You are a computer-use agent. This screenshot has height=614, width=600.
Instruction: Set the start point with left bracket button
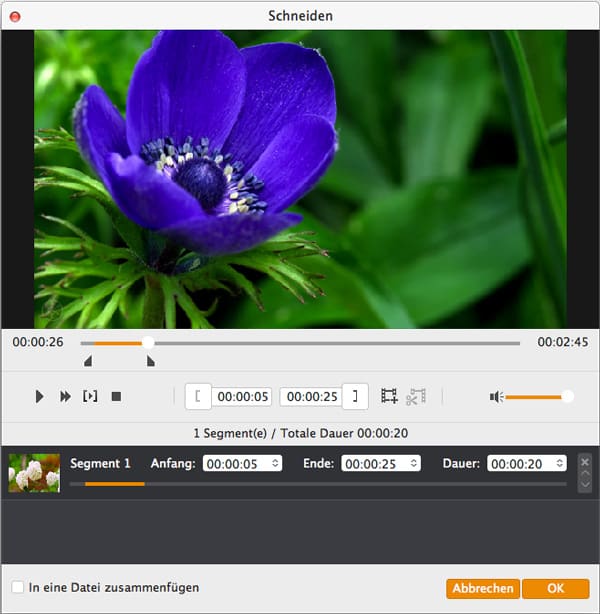(x=198, y=396)
